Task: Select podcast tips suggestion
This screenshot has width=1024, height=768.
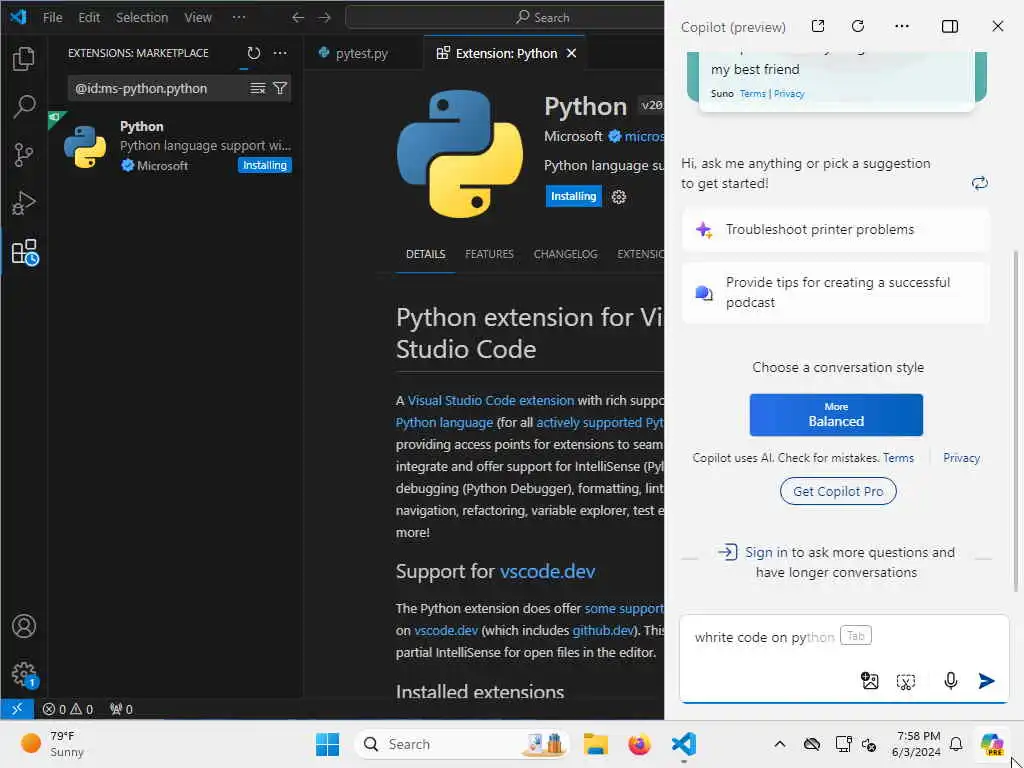Action: (836, 292)
